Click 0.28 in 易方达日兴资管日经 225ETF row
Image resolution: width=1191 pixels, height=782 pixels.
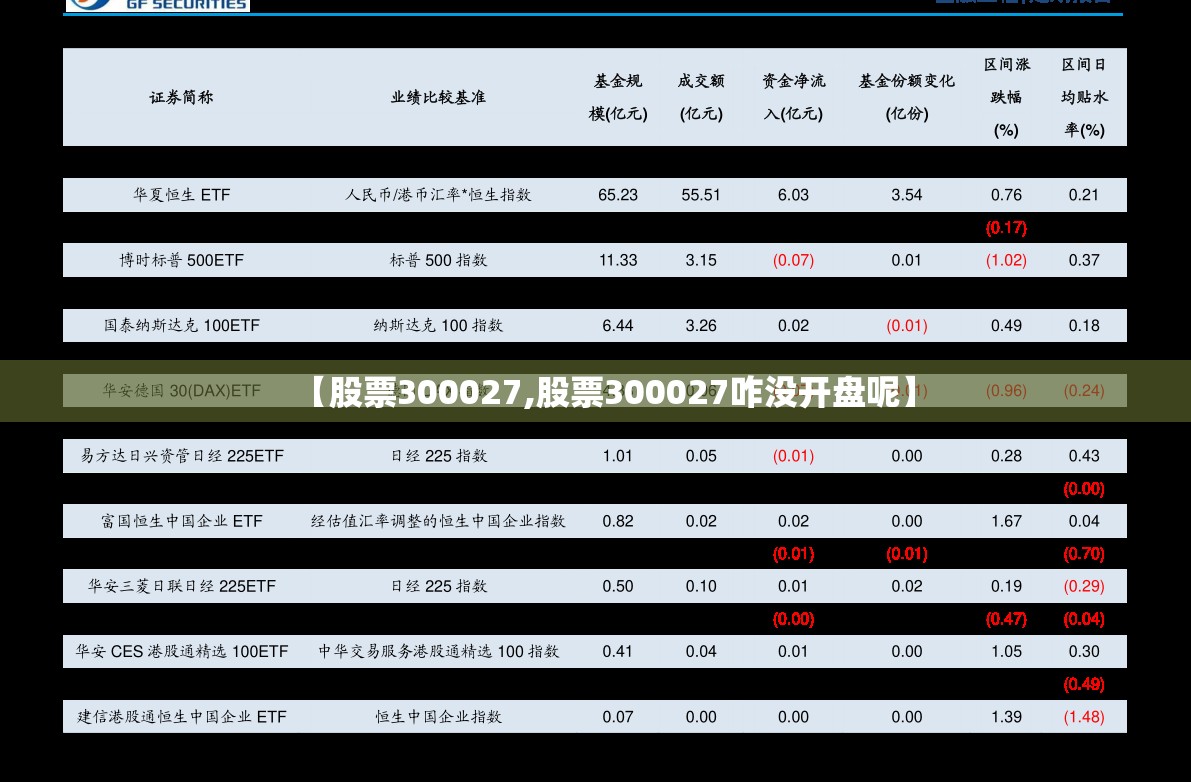1006,456
